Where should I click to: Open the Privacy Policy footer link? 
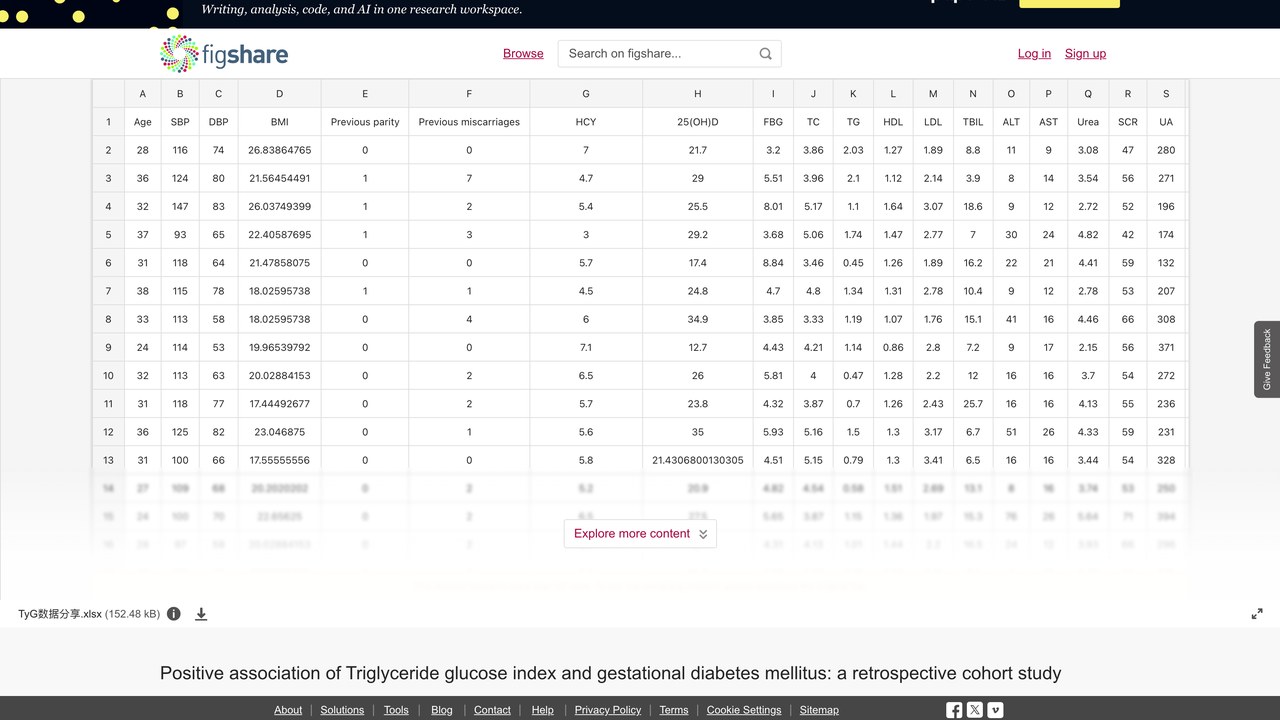pyautogui.click(x=608, y=710)
